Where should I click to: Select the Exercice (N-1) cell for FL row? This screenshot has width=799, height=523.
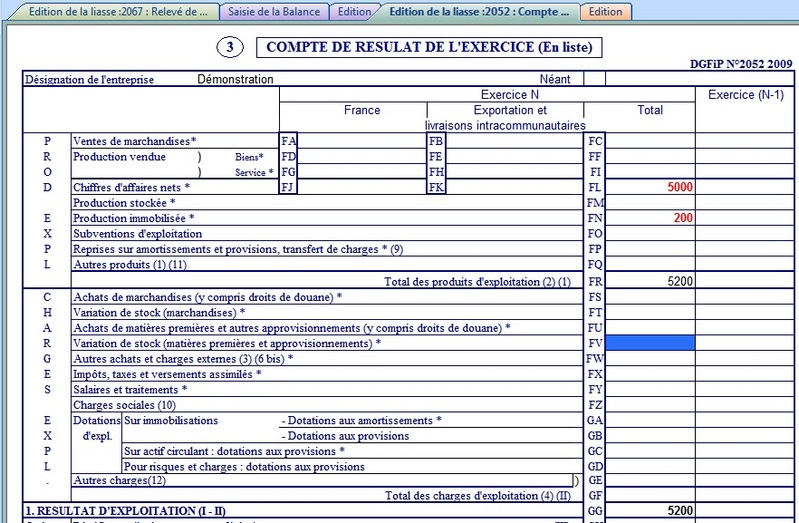(744, 187)
